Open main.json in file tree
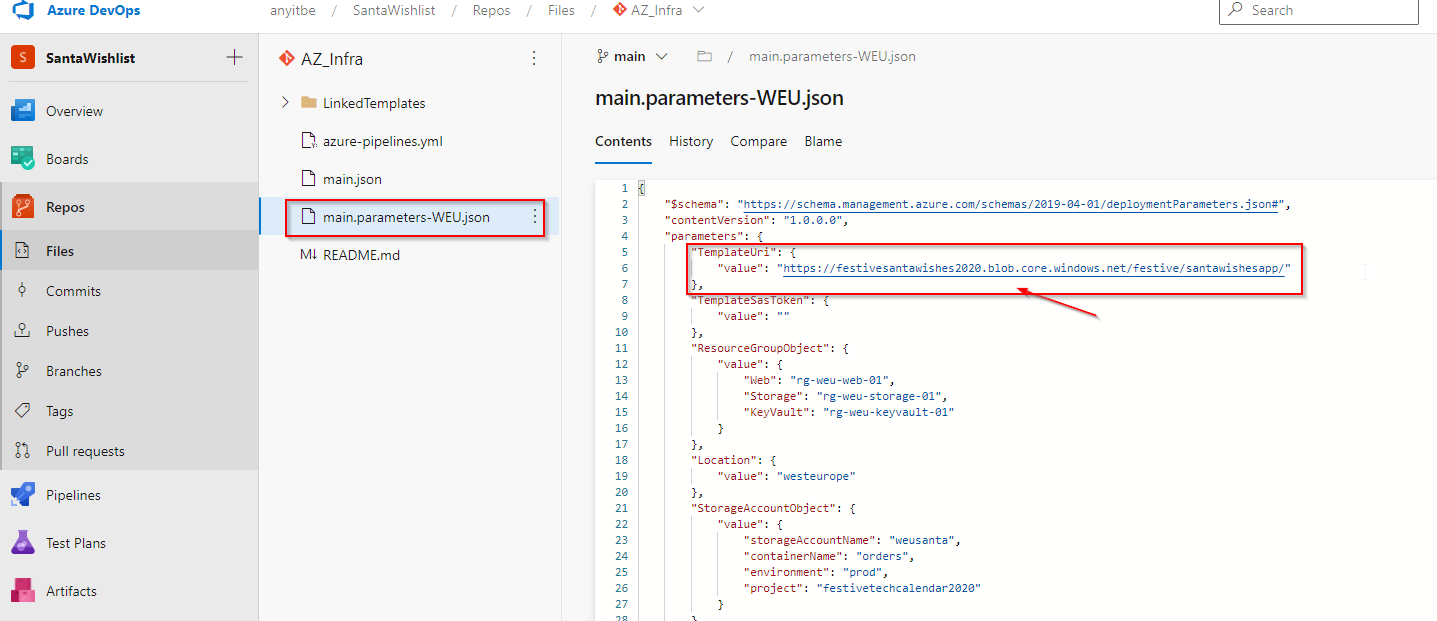This screenshot has height=621, width=1437. (x=352, y=179)
